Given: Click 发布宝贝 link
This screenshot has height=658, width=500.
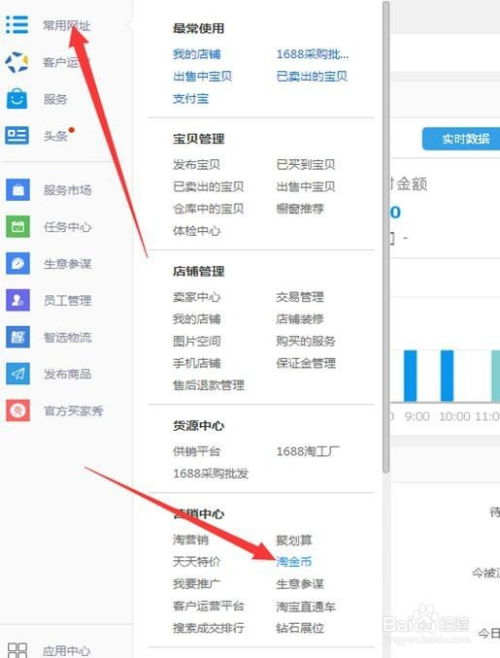Looking at the screenshot, I should 196,164.
